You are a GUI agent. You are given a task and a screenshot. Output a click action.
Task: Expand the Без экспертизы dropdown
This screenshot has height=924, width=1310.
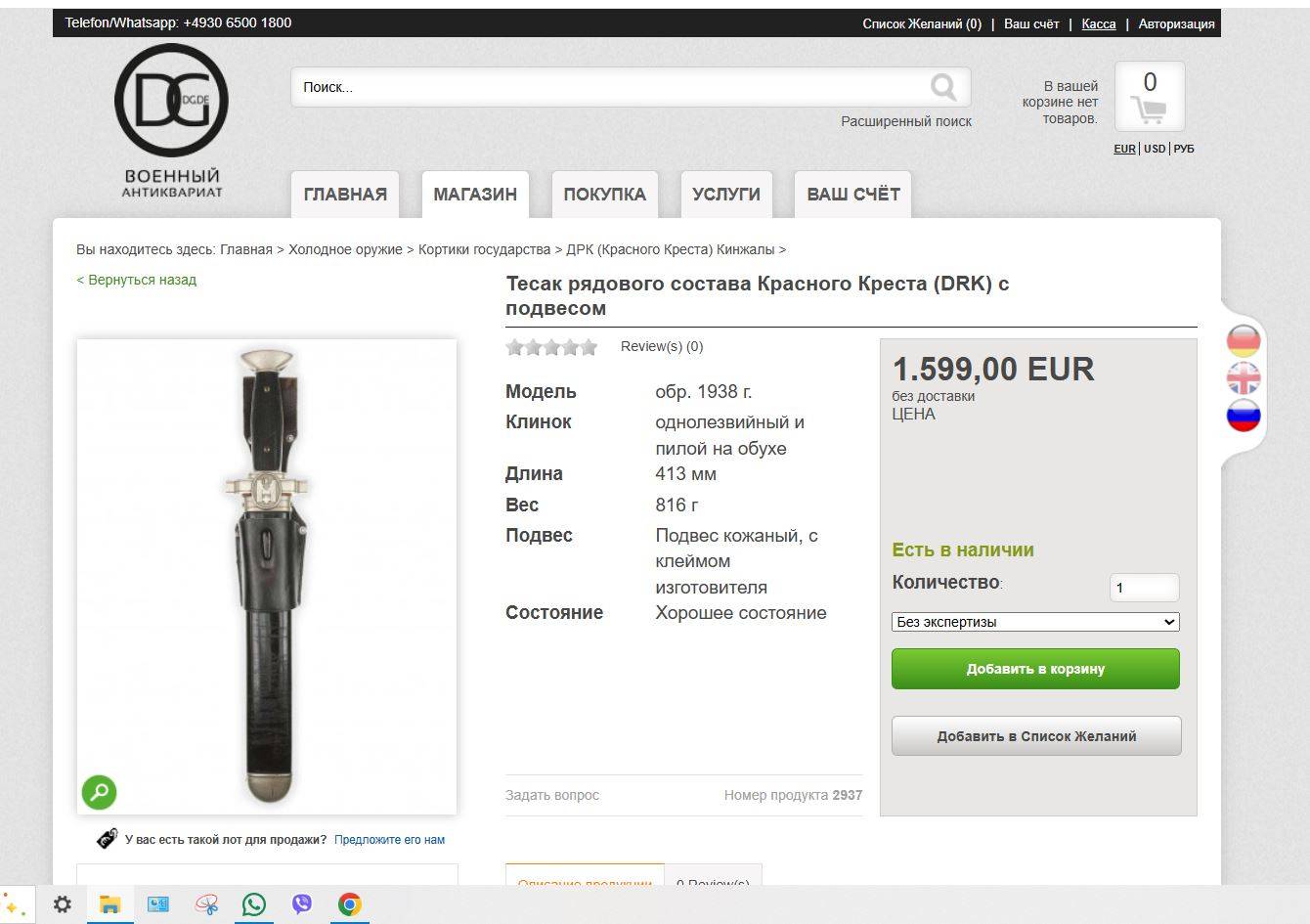tap(1035, 622)
